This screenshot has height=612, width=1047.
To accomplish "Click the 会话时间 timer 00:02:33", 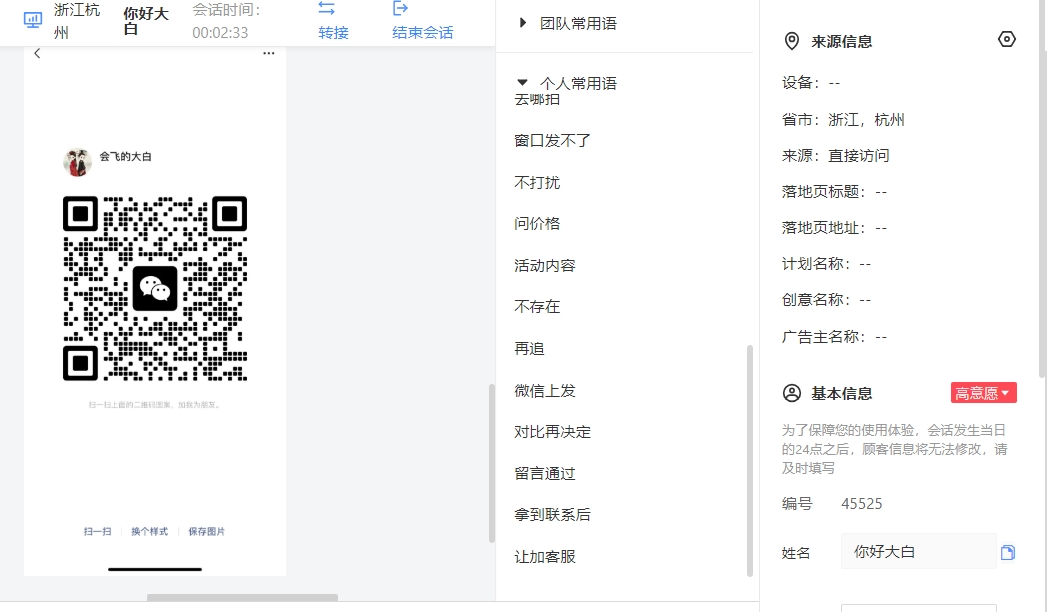I will (x=220, y=33).
